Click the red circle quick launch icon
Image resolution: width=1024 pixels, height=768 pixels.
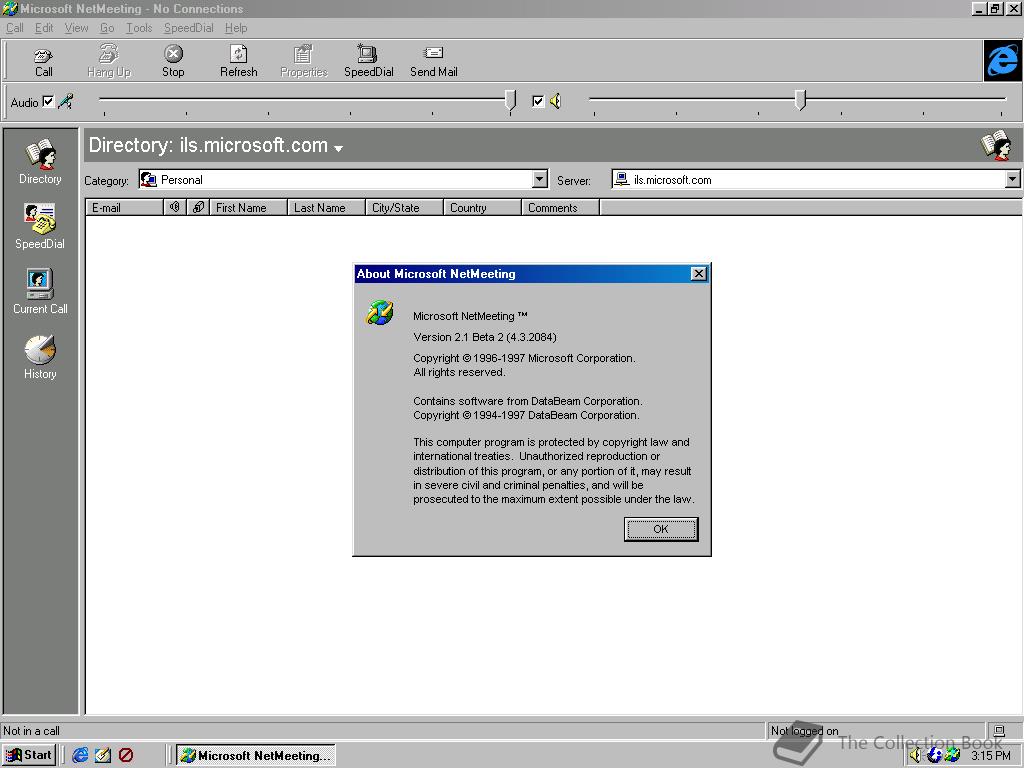125,755
